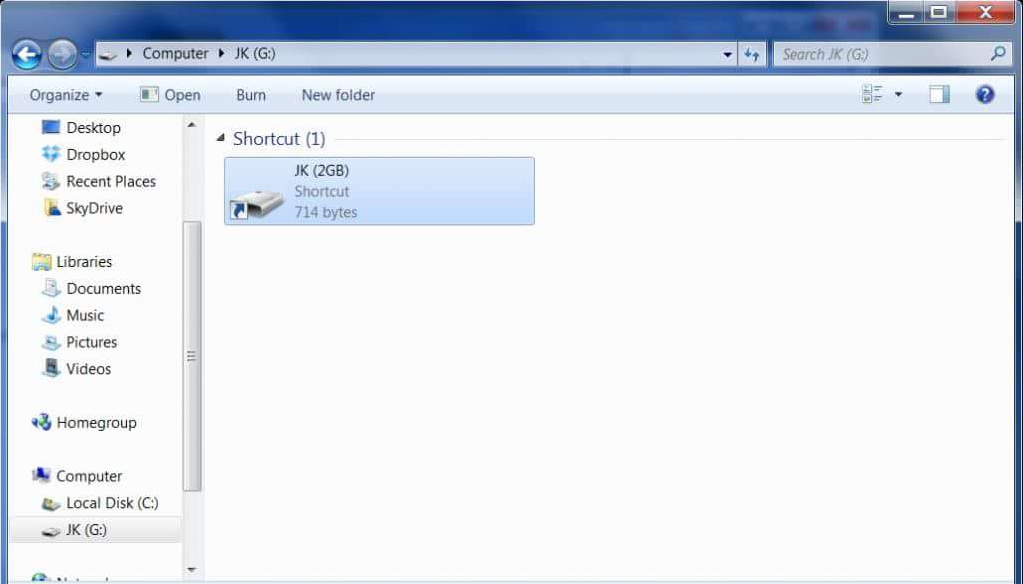Select the JK (G:) breadcrumb segment
The height and width of the screenshot is (584, 1023).
coord(254,54)
